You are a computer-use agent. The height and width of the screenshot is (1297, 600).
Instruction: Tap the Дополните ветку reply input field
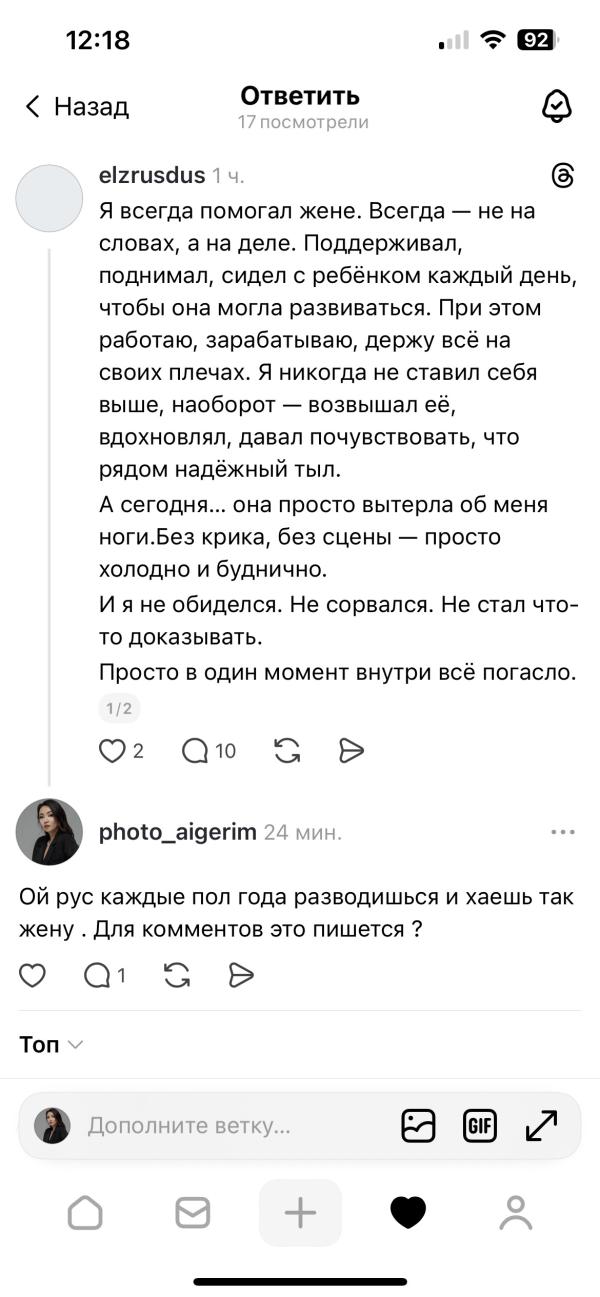click(200, 1125)
